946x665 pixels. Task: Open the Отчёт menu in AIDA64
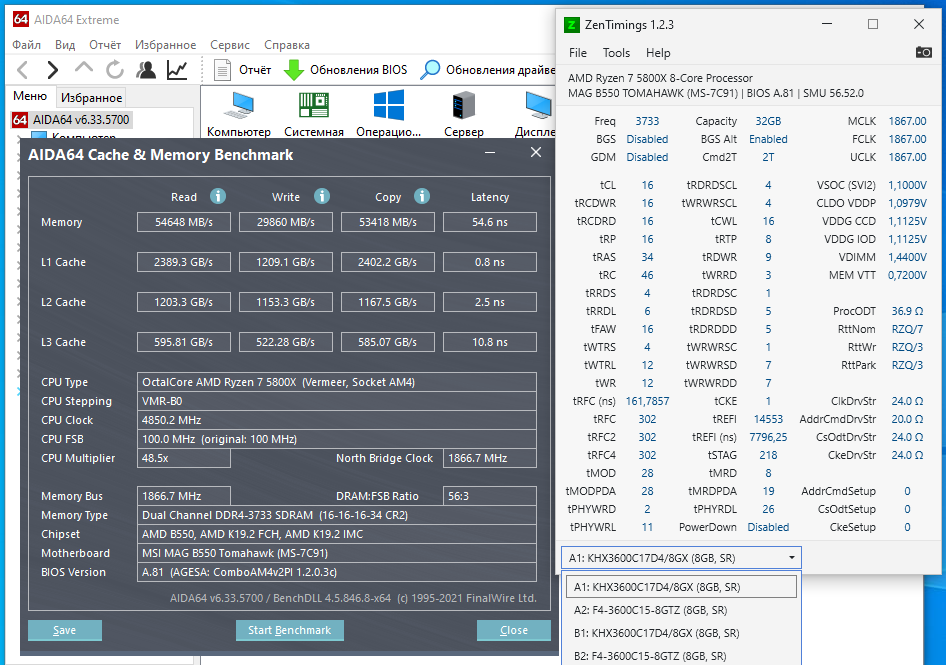tap(105, 45)
